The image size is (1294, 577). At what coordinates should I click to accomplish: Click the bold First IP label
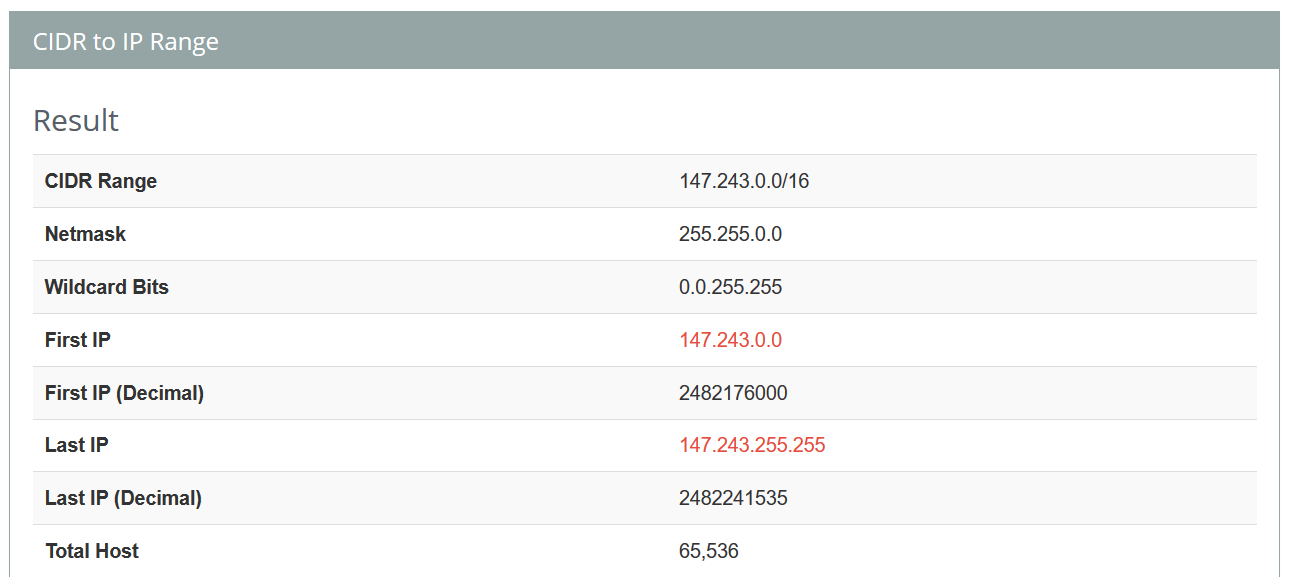78,340
